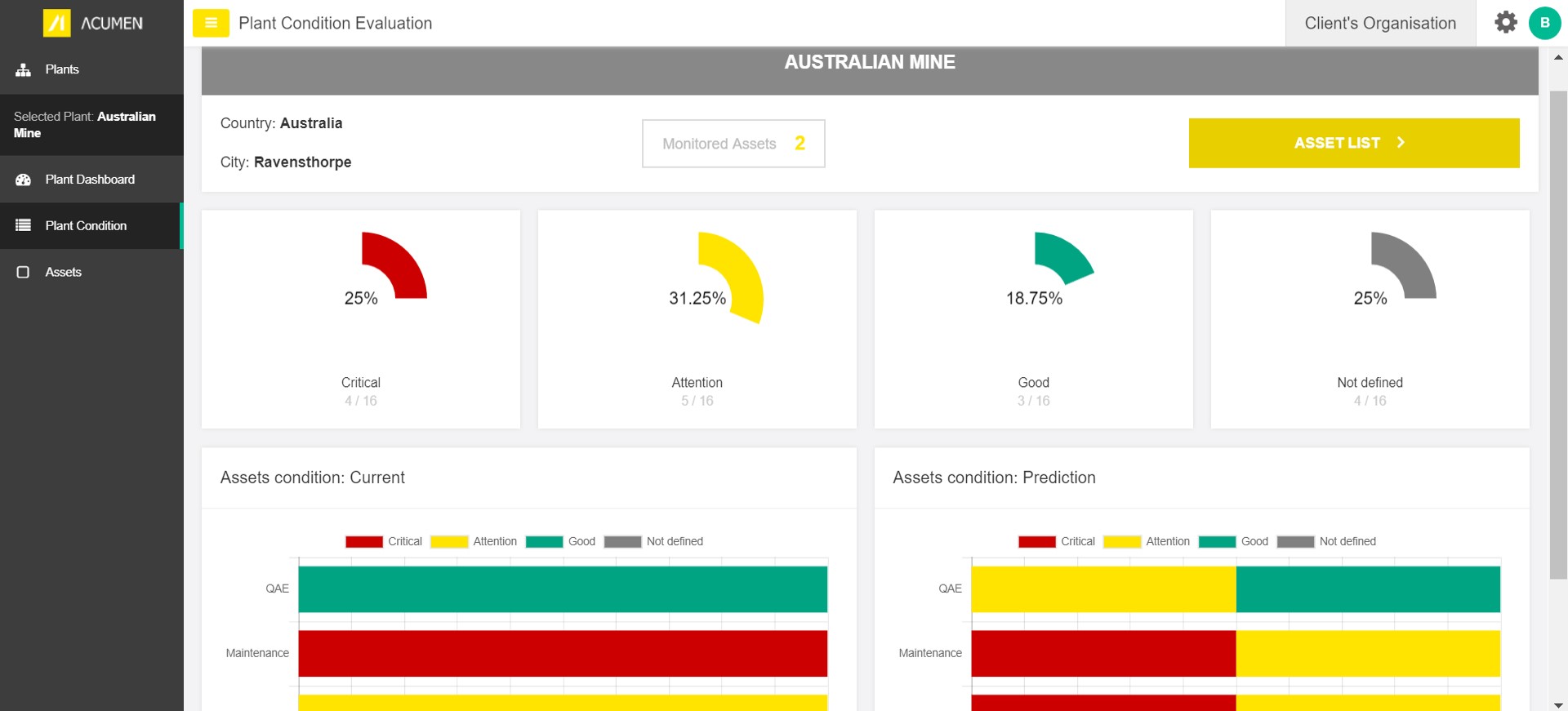Click the Plants hierarchy icon
Viewport: 1568px width, 711px height.
24,69
